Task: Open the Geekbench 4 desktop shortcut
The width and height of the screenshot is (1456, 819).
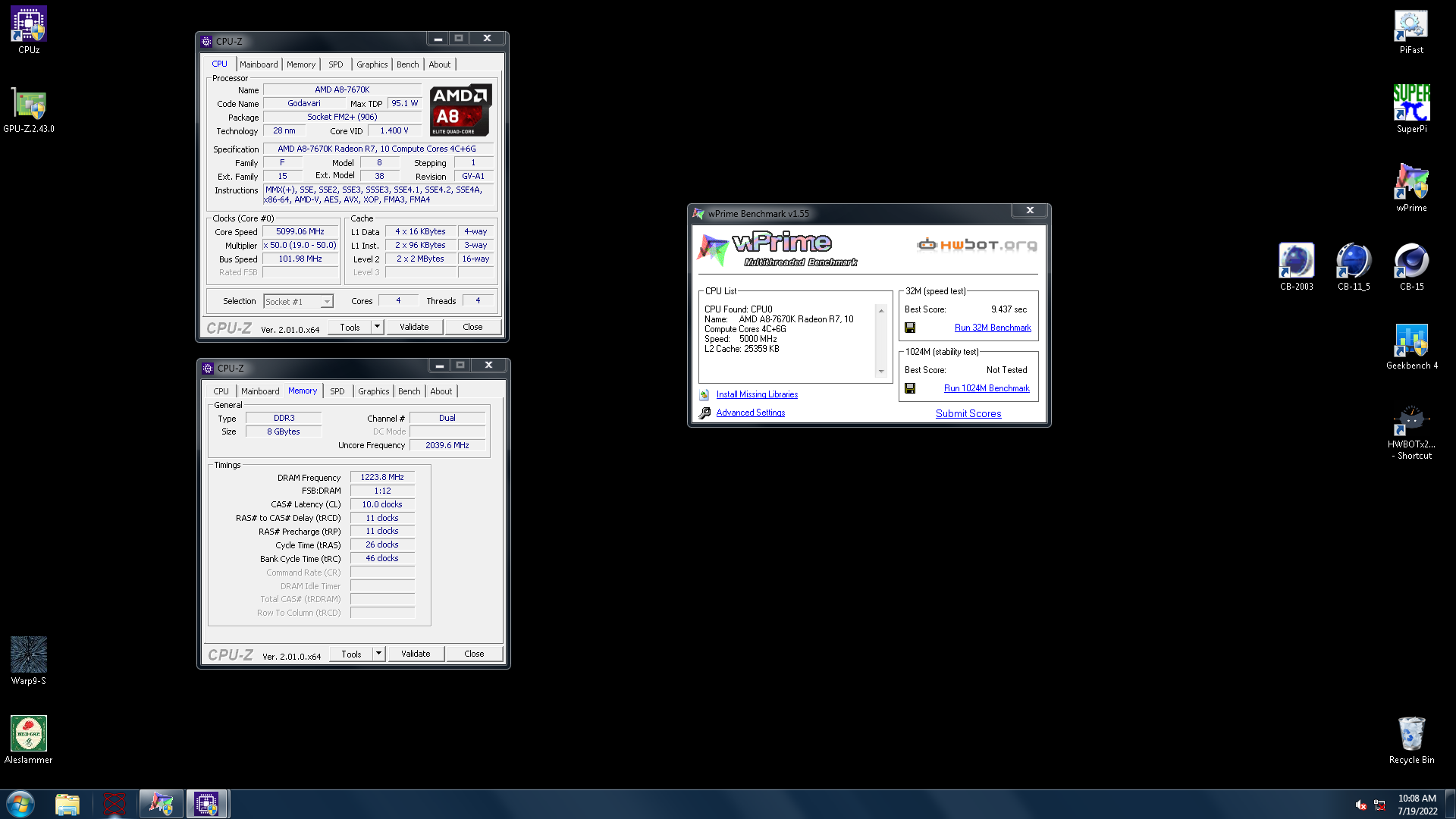Action: (1411, 346)
